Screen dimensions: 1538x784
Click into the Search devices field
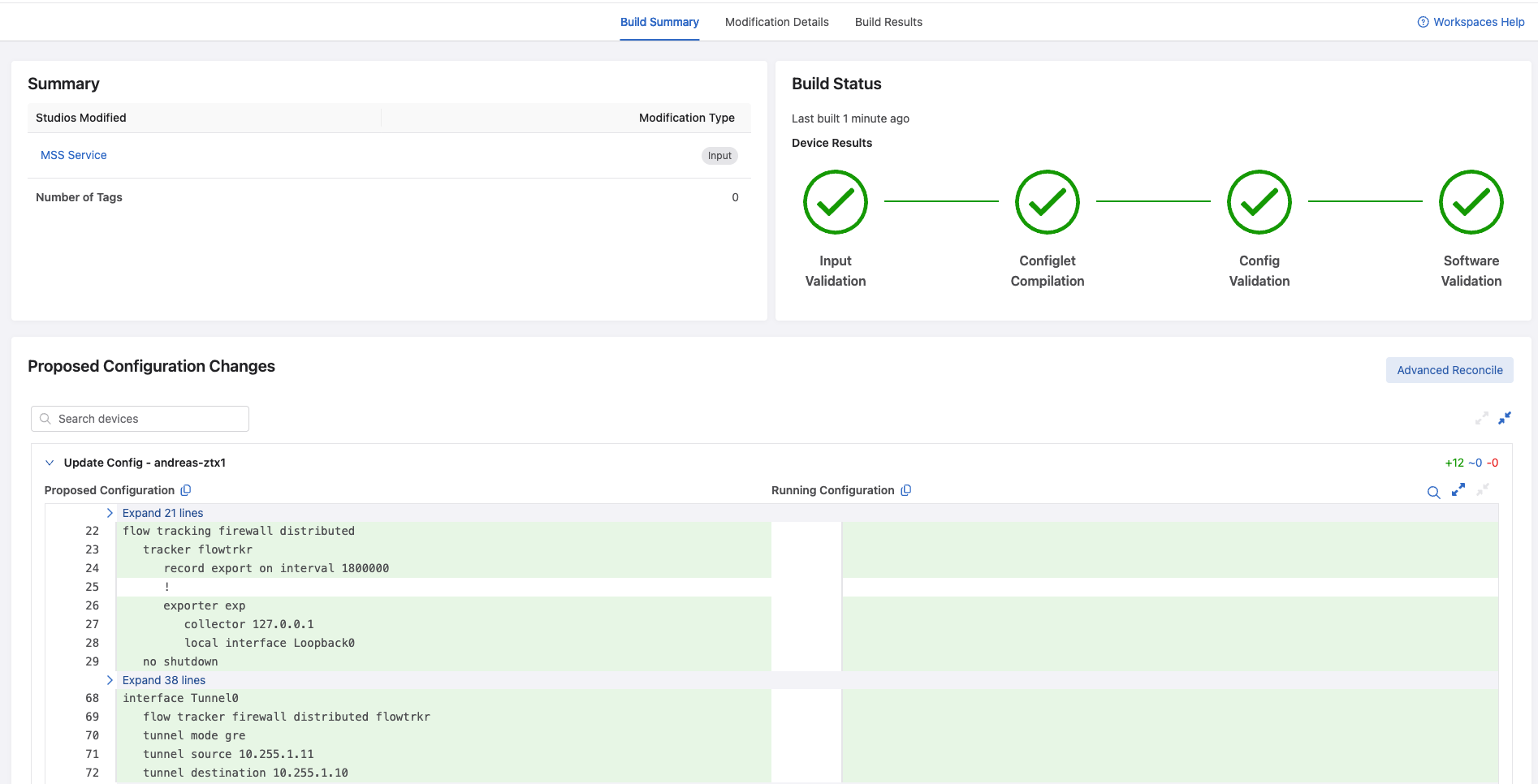tap(146, 419)
